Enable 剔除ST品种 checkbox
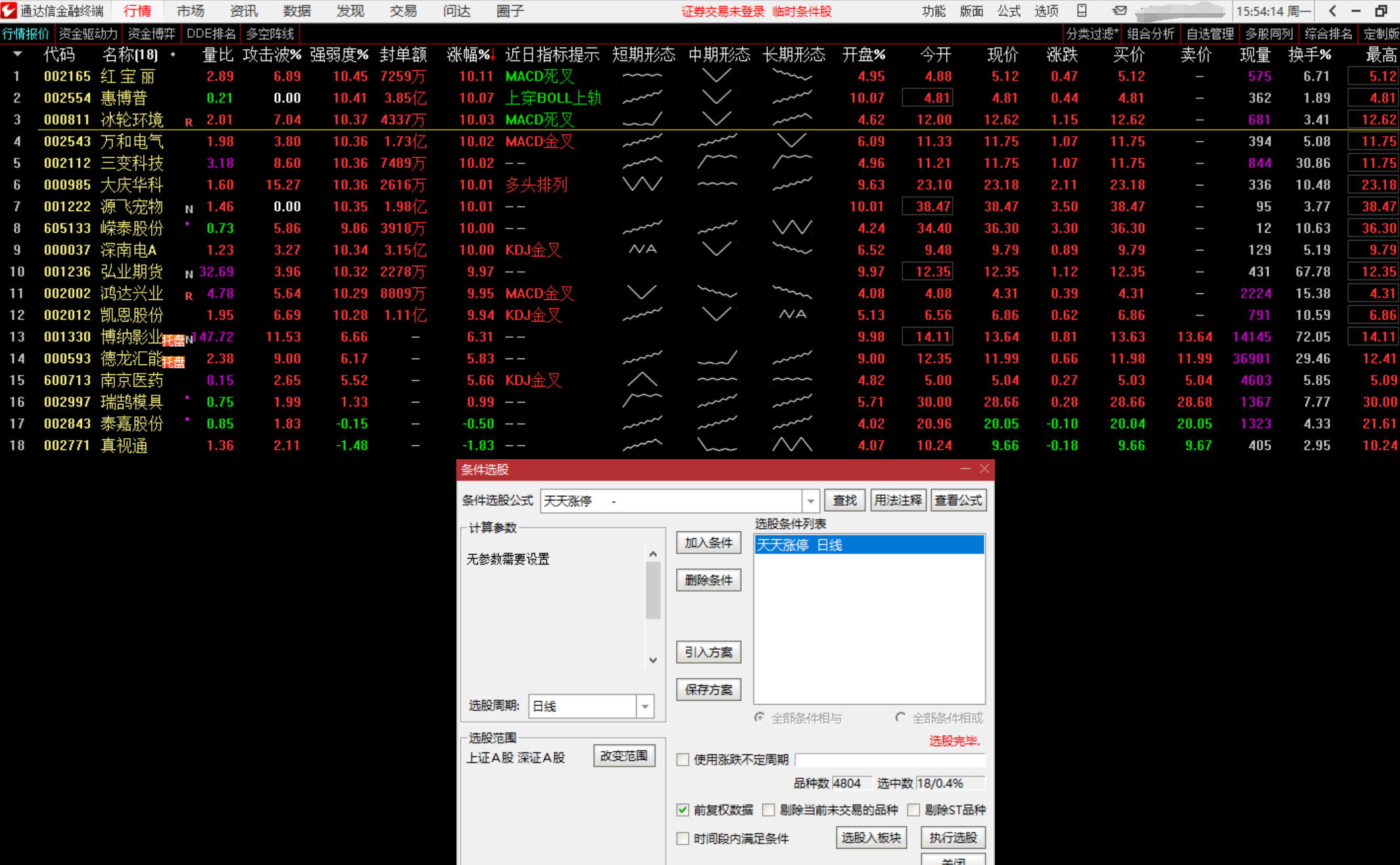The width and height of the screenshot is (1400, 865). [x=913, y=810]
